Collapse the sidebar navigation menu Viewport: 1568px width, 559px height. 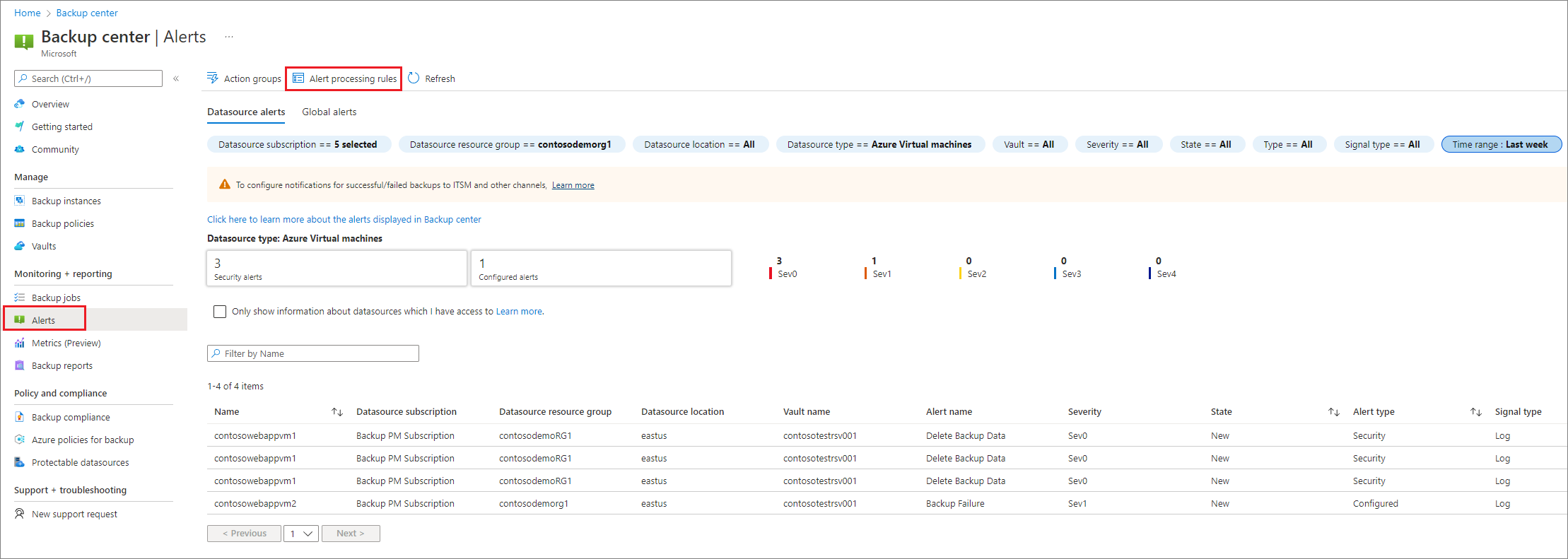point(176,78)
